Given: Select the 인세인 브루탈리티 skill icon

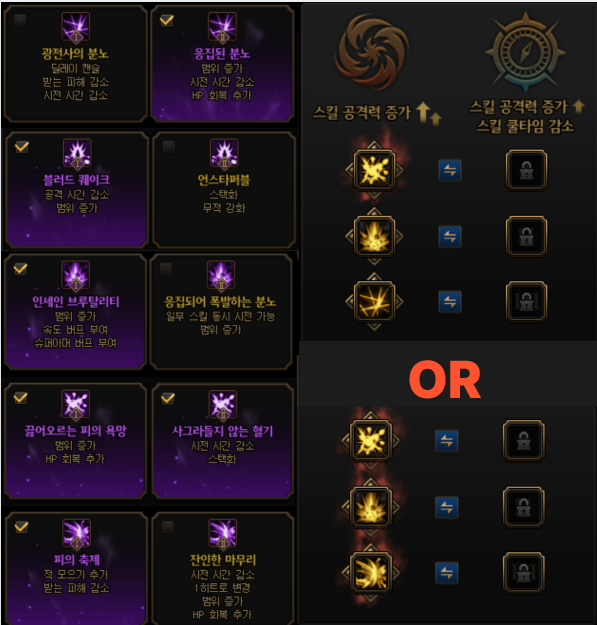Looking at the screenshot, I should (x=76, y=275).
